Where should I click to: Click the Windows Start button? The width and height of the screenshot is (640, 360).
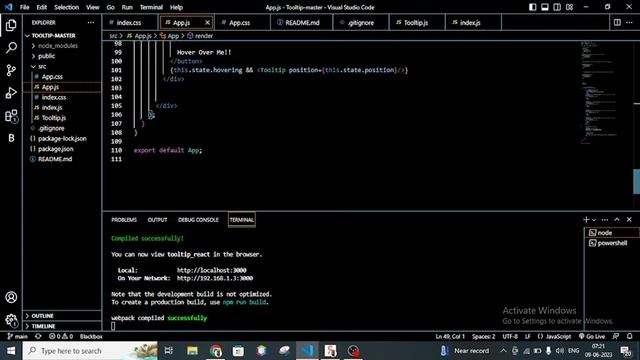[x=11, y=351]
